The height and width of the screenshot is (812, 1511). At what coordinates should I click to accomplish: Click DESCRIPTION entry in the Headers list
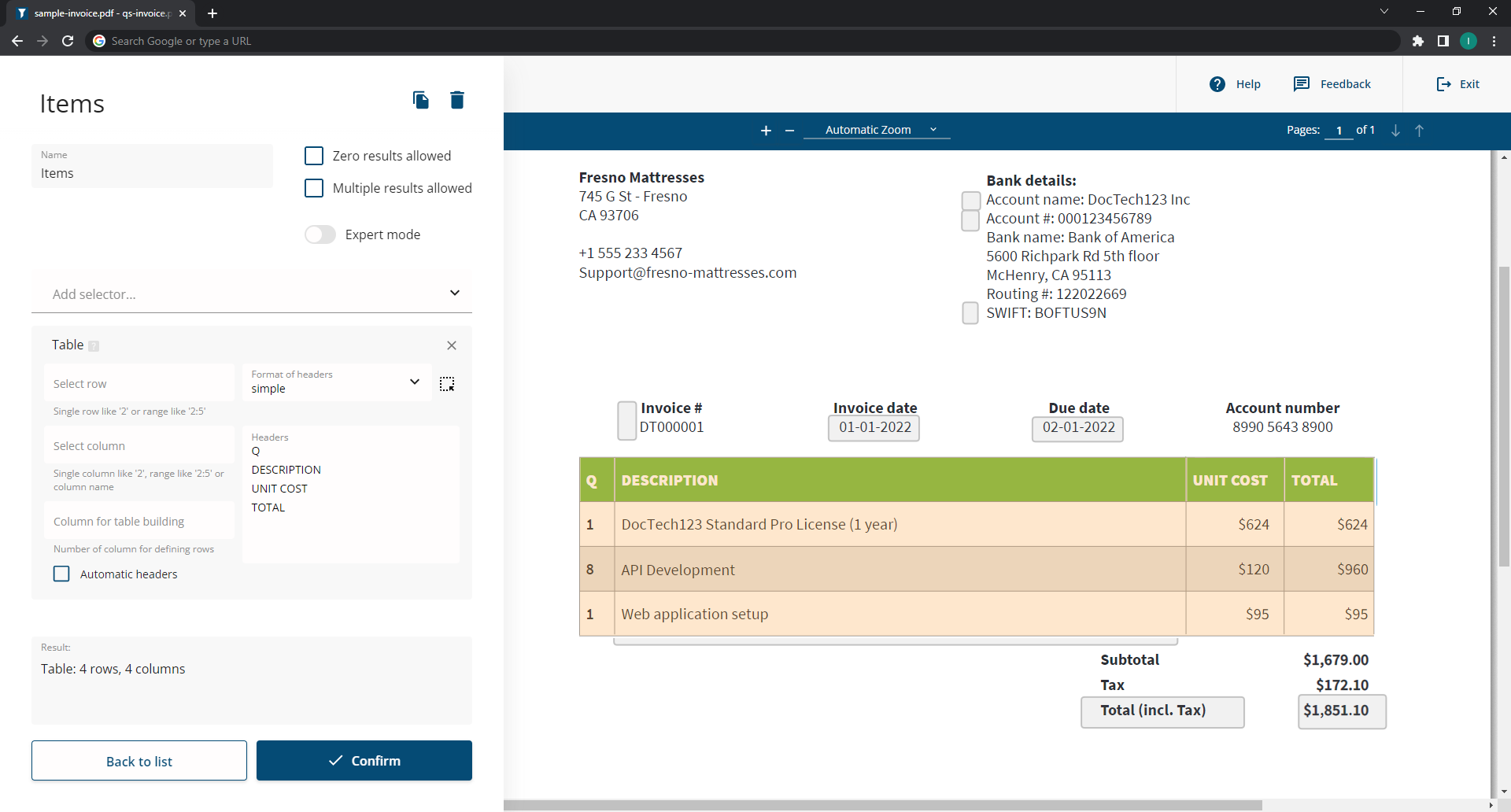coord(286,470)
